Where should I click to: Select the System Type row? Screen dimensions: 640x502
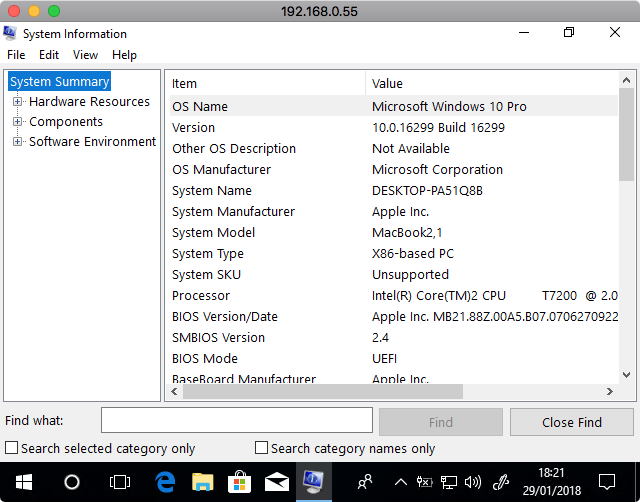click(x=393, y=253)
